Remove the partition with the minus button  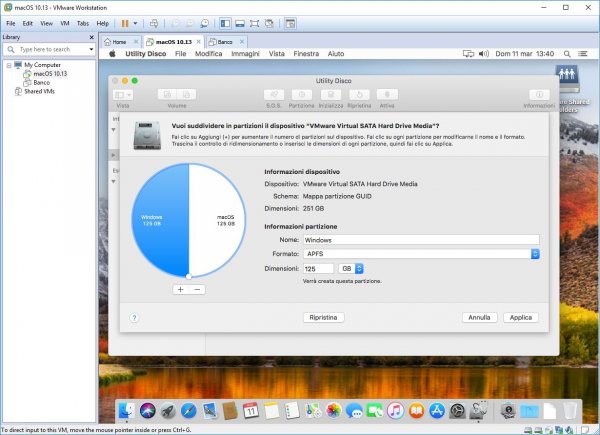197,290
